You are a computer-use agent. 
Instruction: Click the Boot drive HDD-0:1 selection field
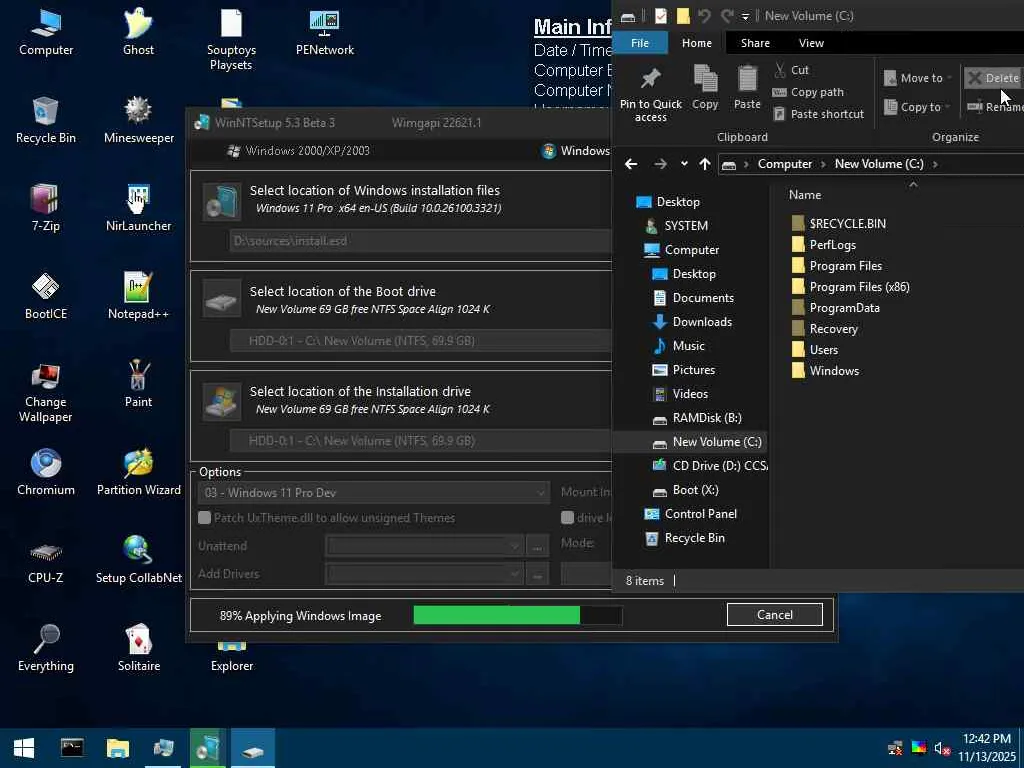tap(421, 341)
